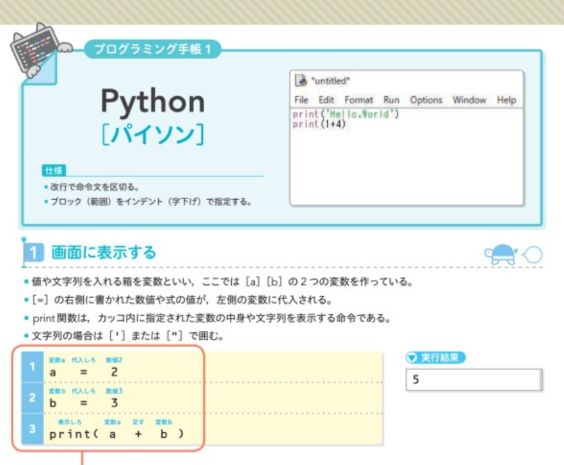Open the Help menu
The height and width of the screenshot is (465, 564).
point(506,100)
